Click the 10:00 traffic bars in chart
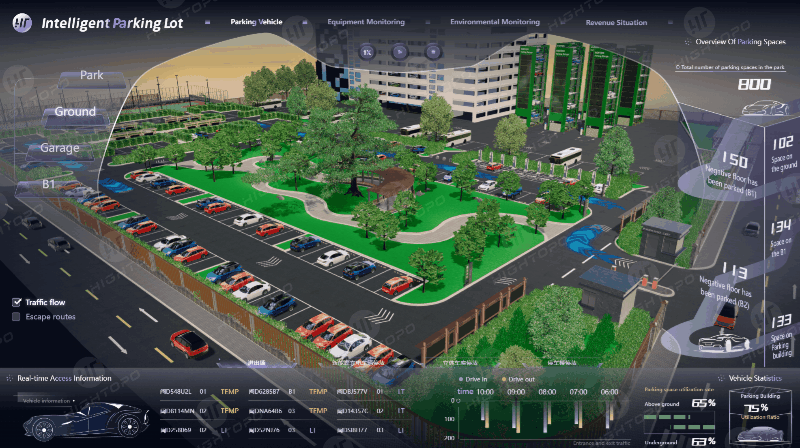800x448 pixels. click(485, 414)
